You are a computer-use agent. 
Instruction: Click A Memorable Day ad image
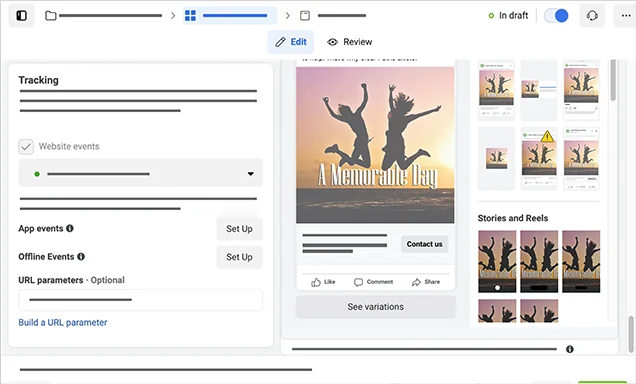[375, 145]
